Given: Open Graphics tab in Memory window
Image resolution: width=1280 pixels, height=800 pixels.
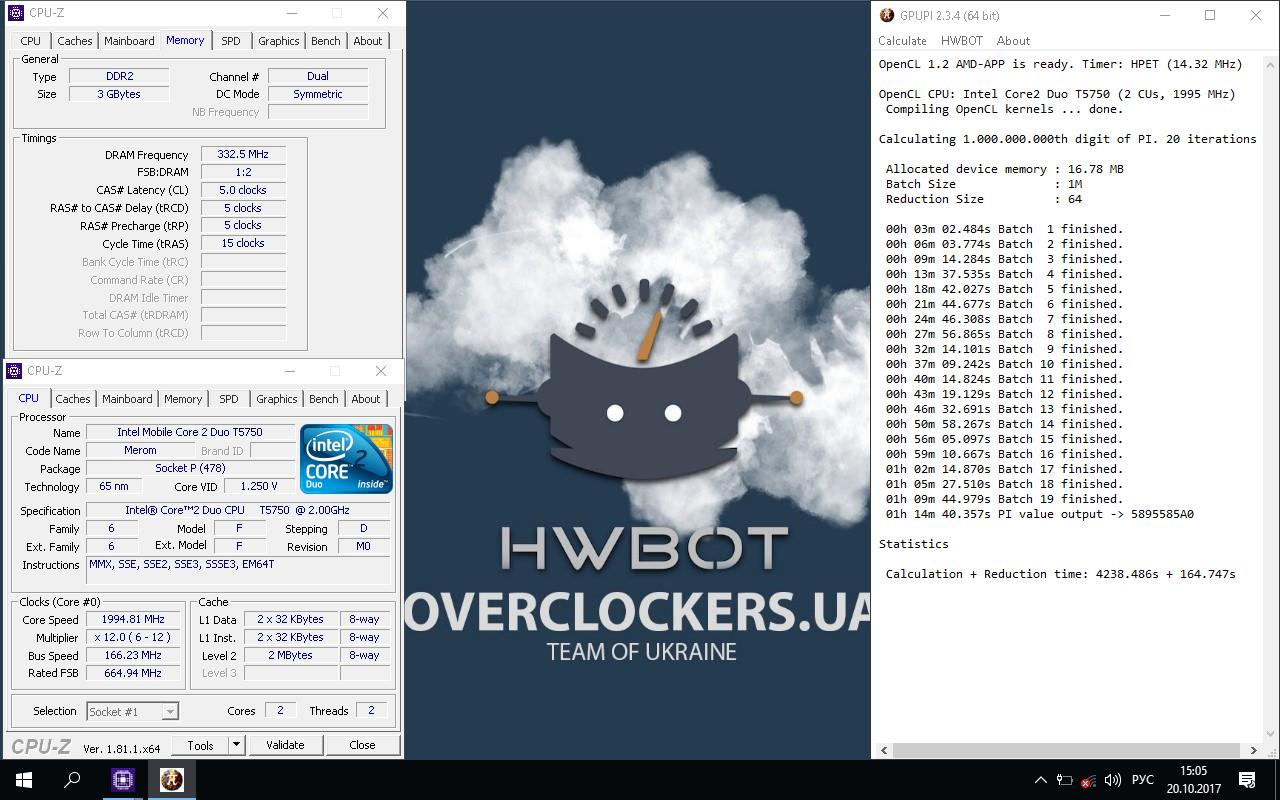Looking at the screenshot, I should (x=279, y=41).
